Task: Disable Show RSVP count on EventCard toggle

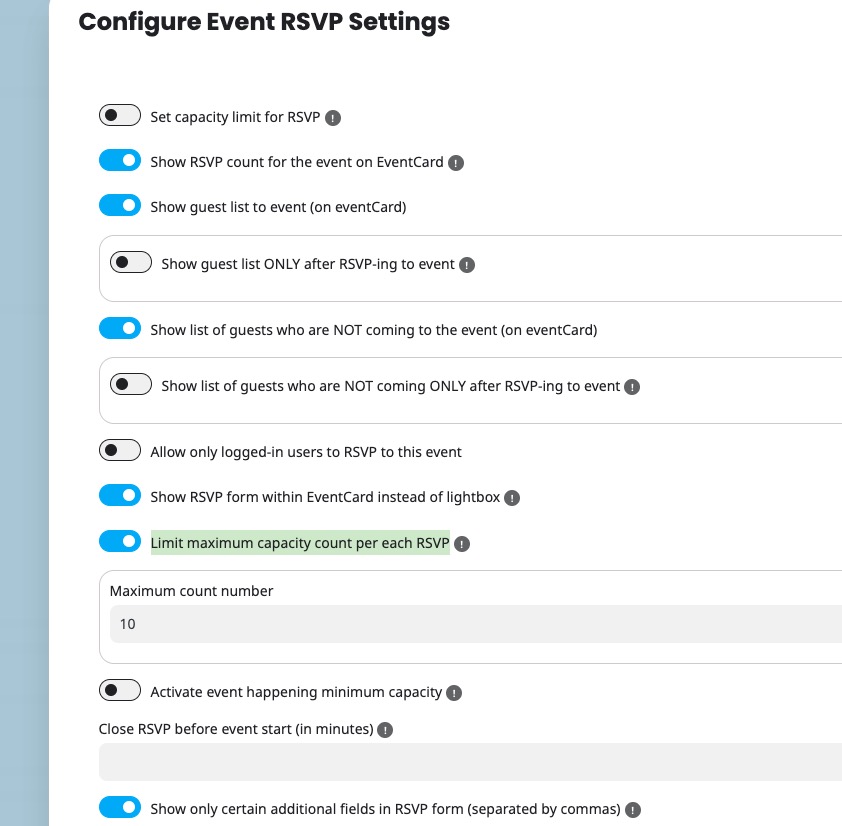Action: pyautogui.click(x=120, y=161)
